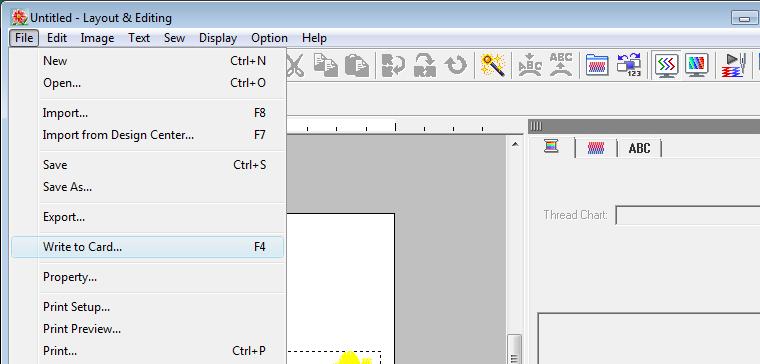Open the sewing order icon with 123
Image resolution: width=760 pixels, height=364 pixels.
629,65
